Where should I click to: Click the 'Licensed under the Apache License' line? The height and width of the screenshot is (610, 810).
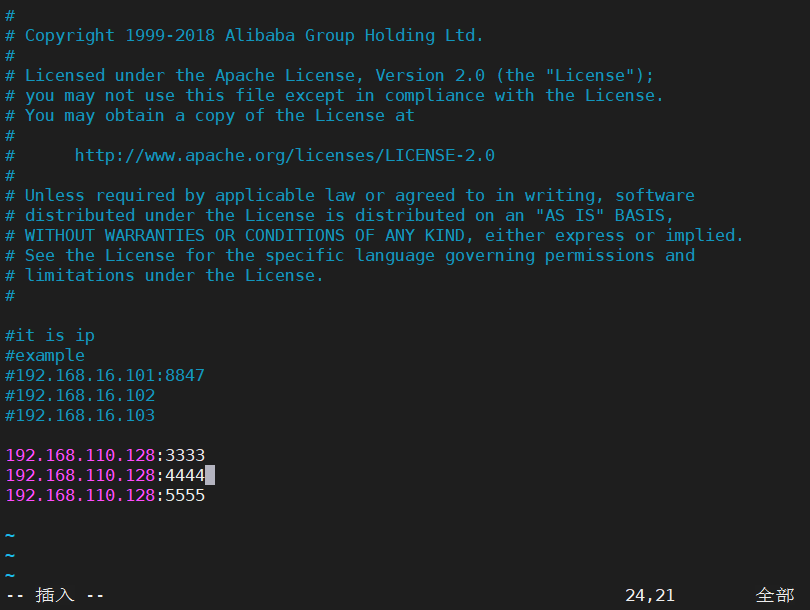point(330,75)
